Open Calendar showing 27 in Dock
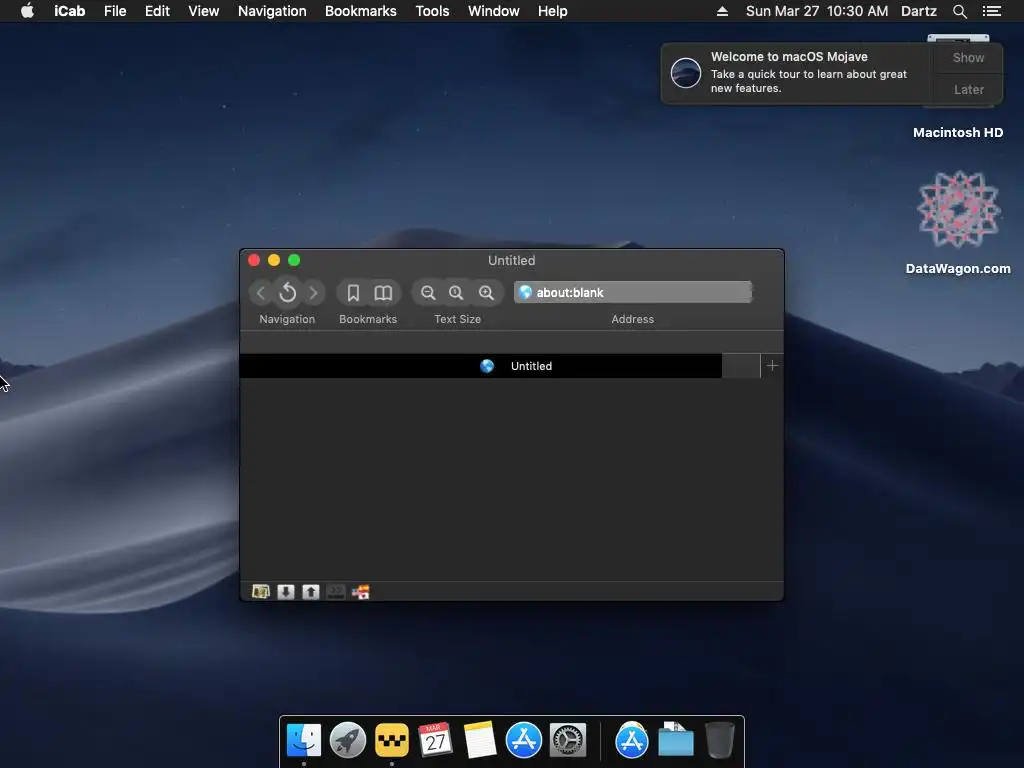This screenshot has height=768, width=1024. 435,740
